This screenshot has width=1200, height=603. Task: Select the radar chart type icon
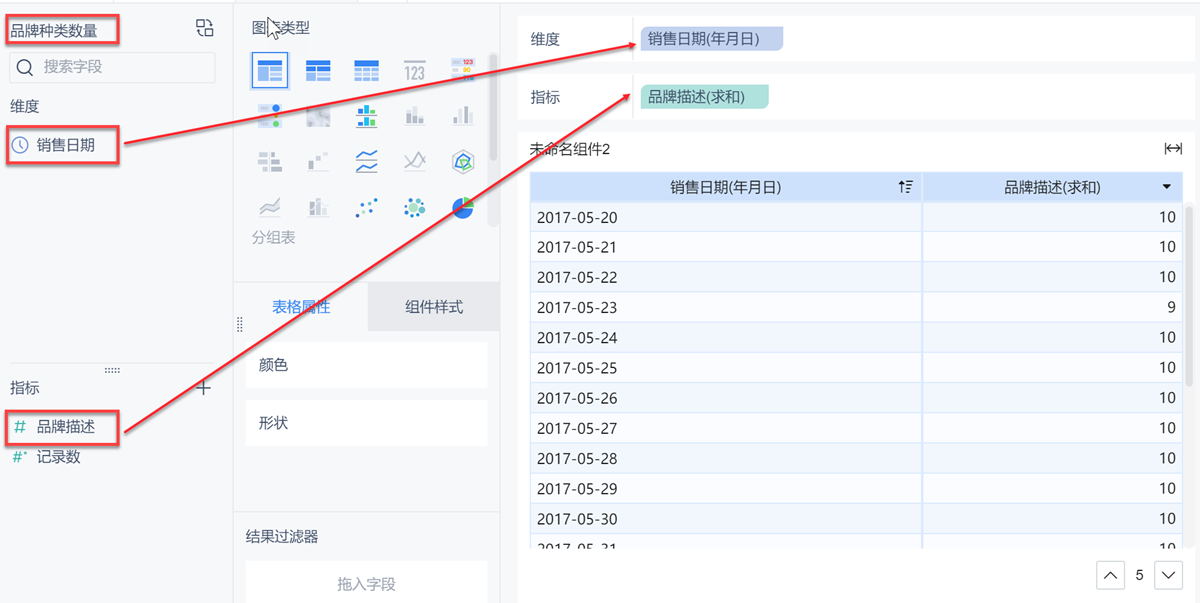pyautogui.click(x=462, y=161)
